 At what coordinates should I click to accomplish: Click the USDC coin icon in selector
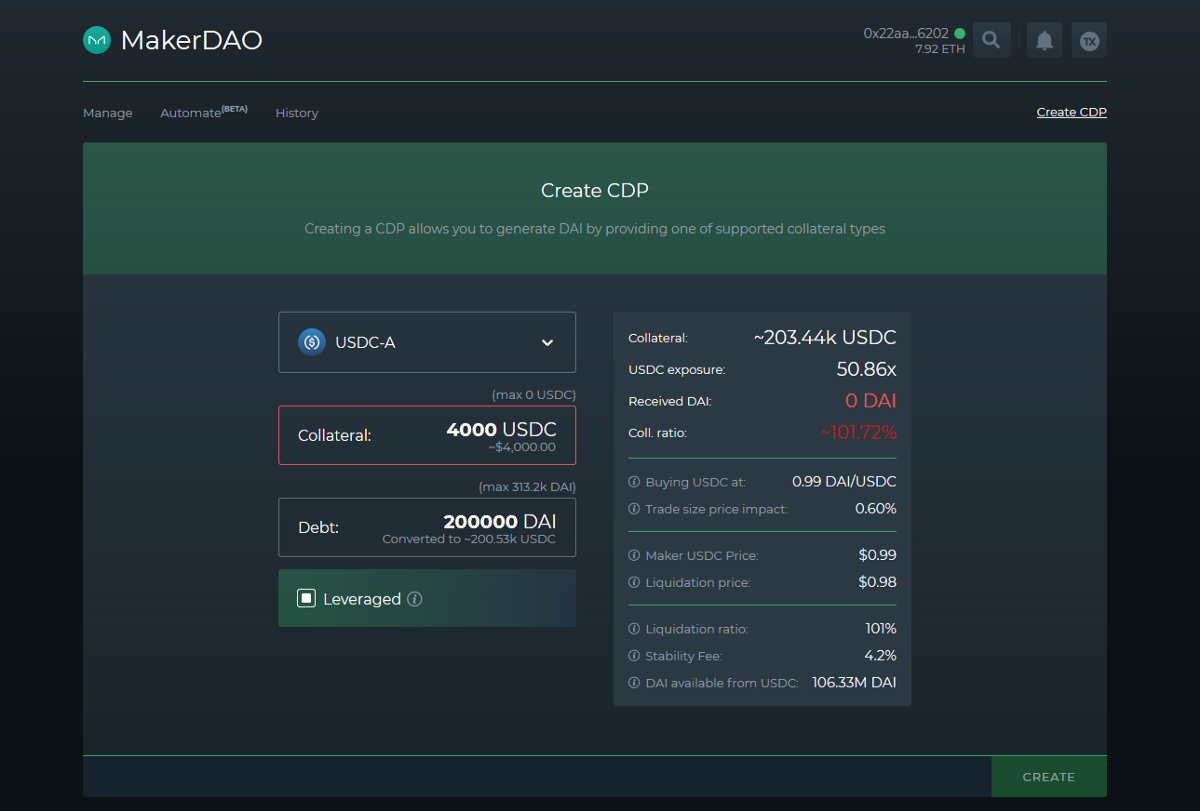point(312,342)
